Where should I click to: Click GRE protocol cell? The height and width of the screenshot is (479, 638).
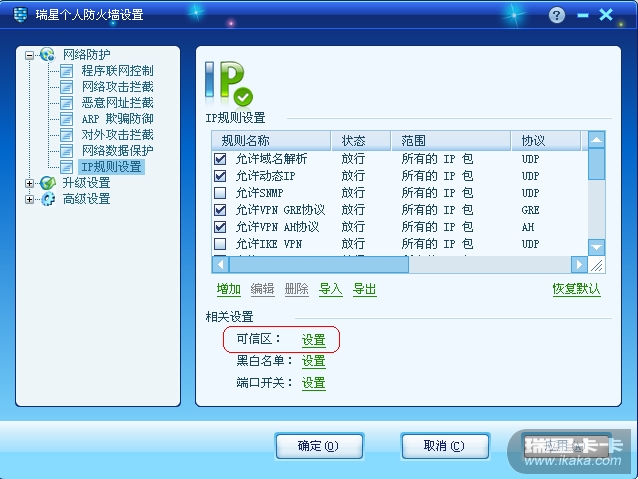pyautogui.click(x=531, y=210)
